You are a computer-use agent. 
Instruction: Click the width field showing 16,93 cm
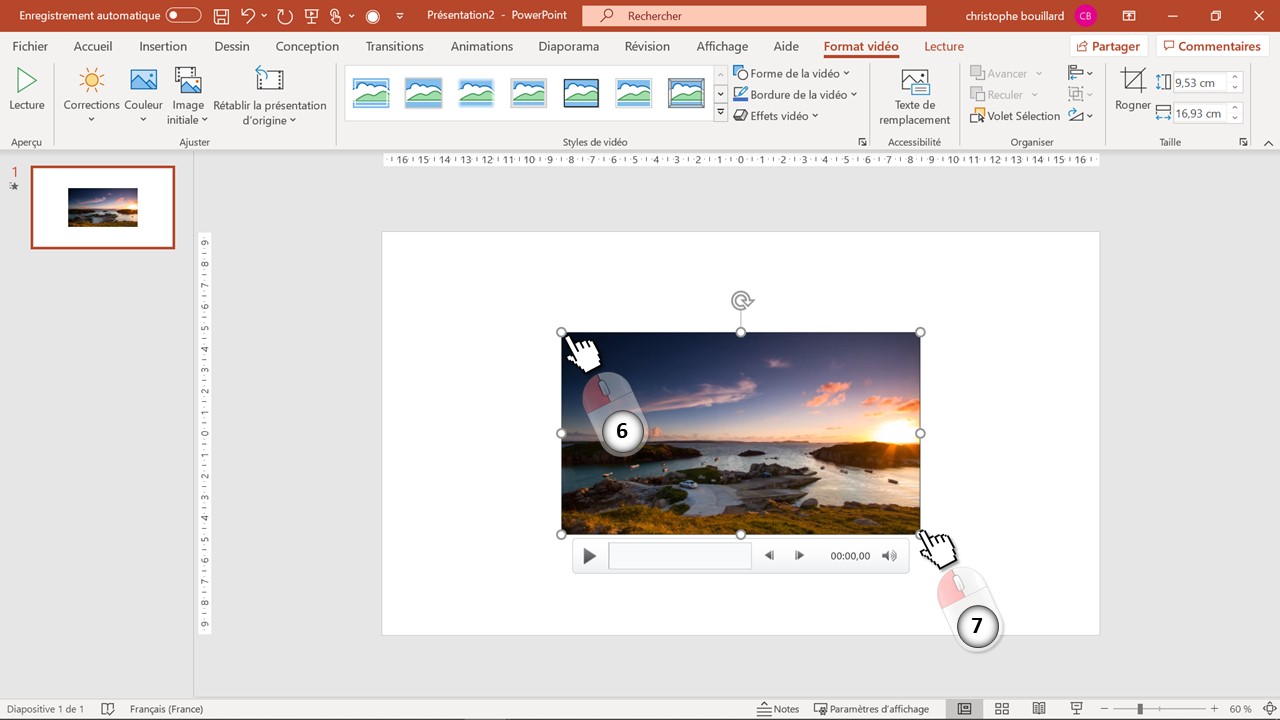tap(1200, 113)
